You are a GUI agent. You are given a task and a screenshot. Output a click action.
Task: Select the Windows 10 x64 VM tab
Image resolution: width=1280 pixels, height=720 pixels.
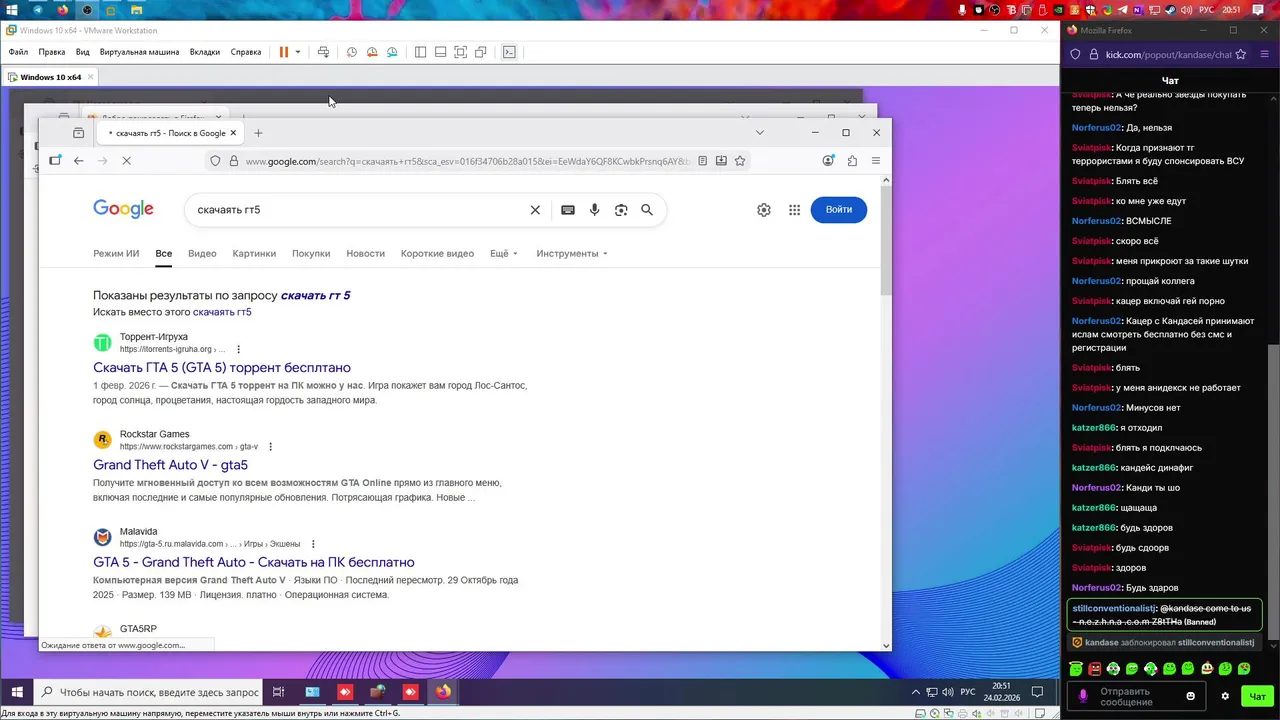[50, 77]
